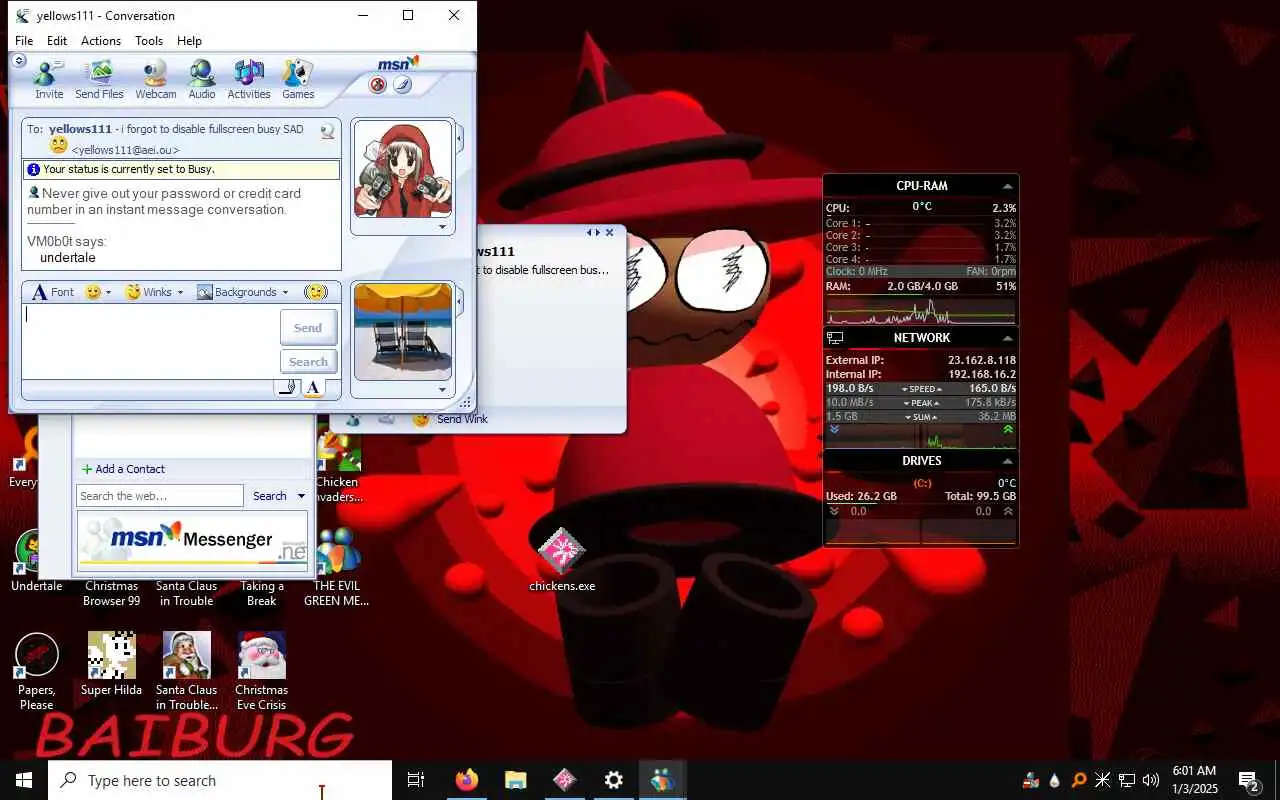Open the File menu

coord(24,41)
